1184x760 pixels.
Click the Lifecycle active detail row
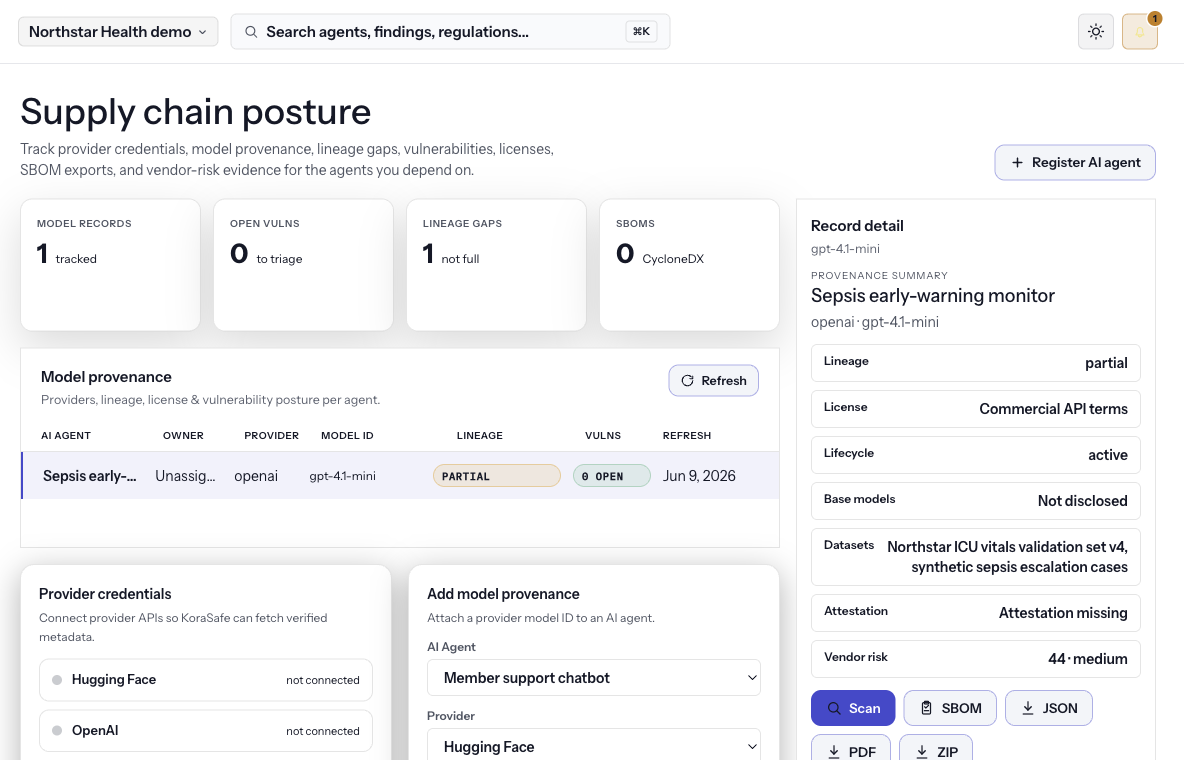pos(976,455)
